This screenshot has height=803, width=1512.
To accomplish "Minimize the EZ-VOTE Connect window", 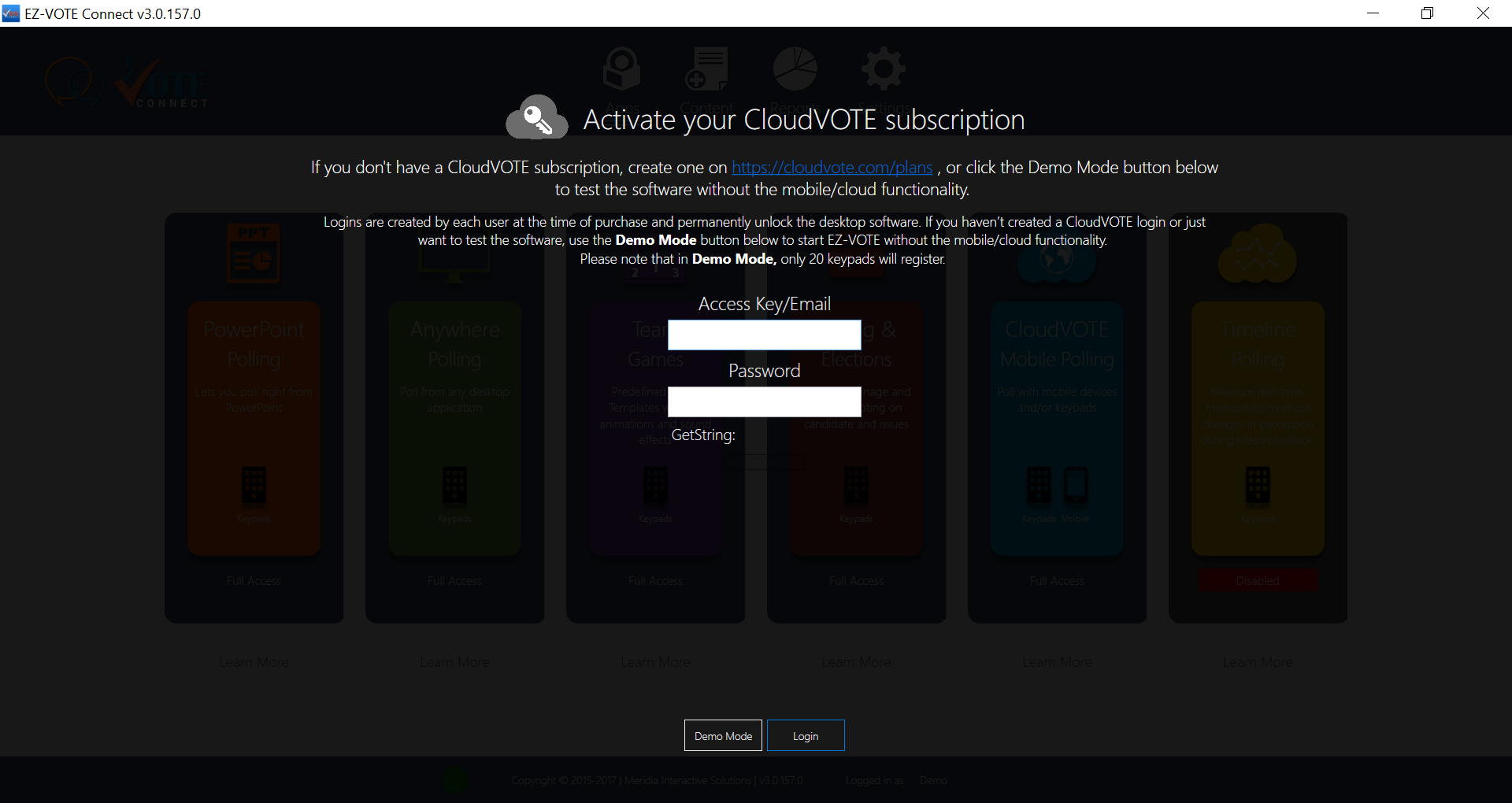I will tap(1373, 13).
